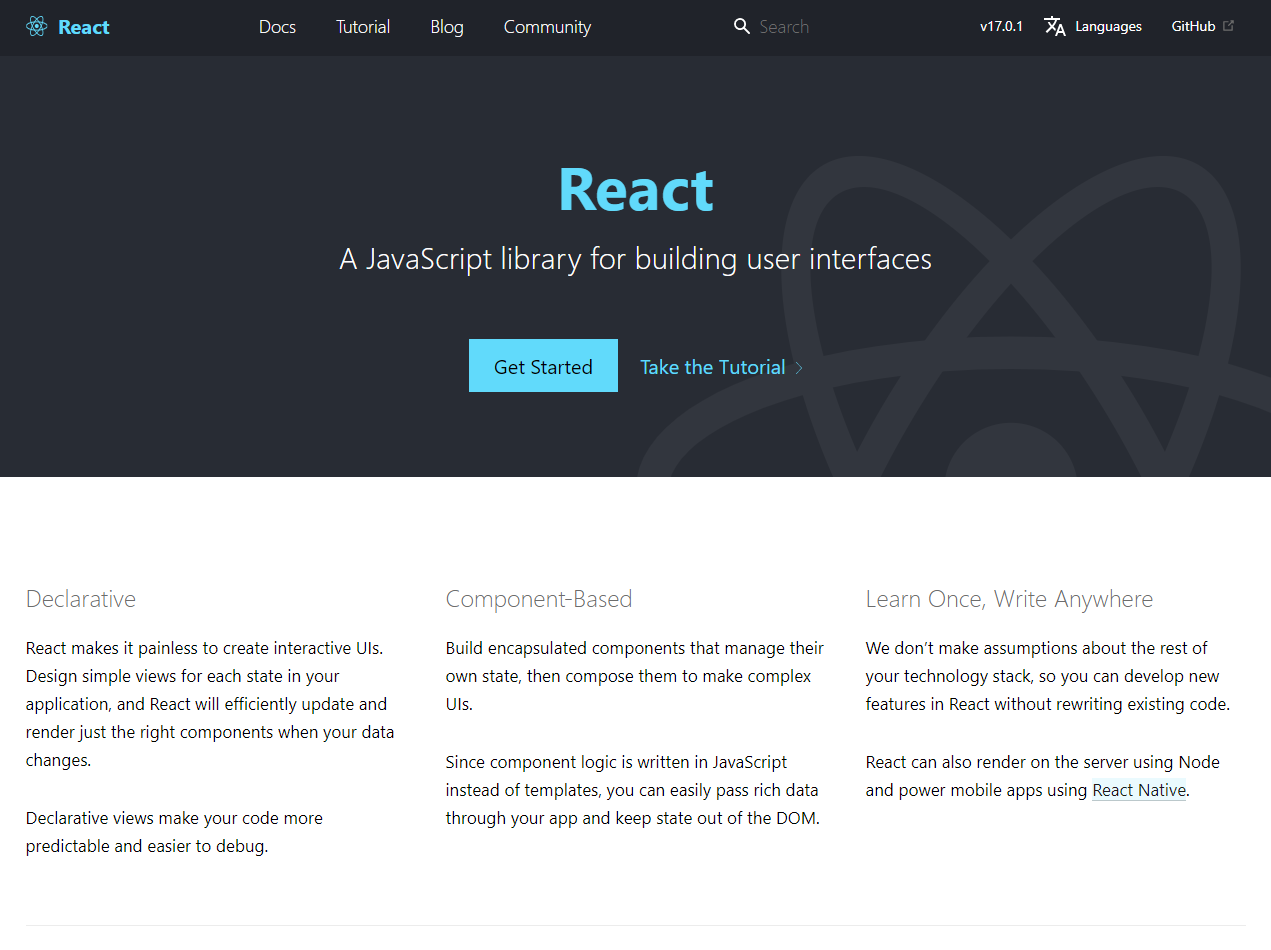Click the search magnifier icon
The height and width of the screenshot is (950, 1271).
[741, 27]
